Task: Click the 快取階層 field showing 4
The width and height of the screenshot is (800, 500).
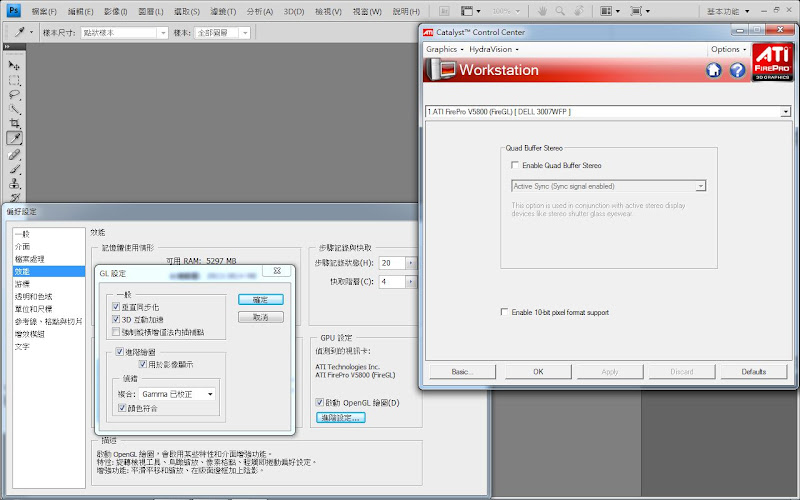Action: pyautogui.click(x=392, y=281)
